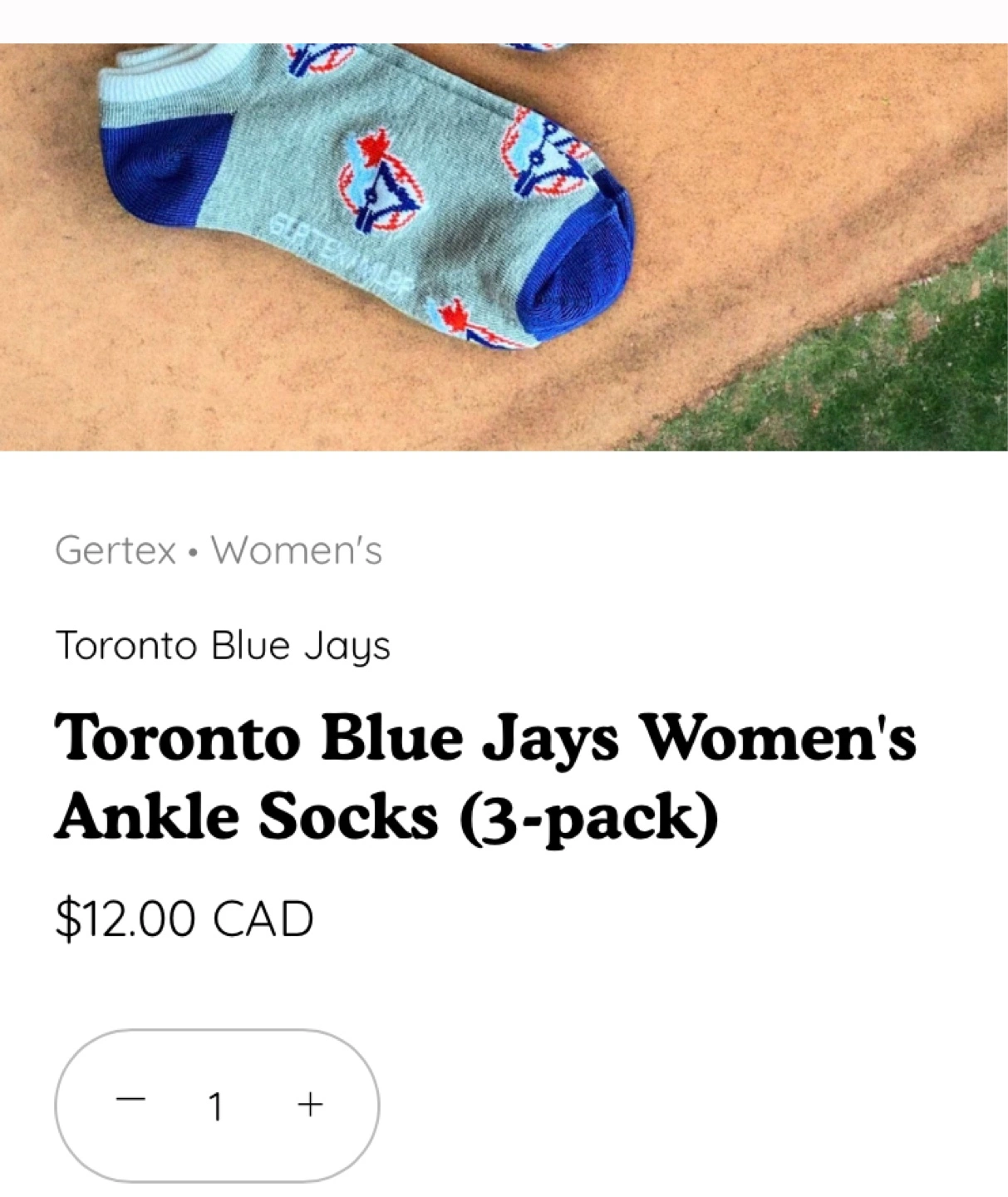Click the Toronto Blue Jays Women's Ankle Socks title
The width and height of the screenshot is (1008, 1197).
(x=485, y=777)
